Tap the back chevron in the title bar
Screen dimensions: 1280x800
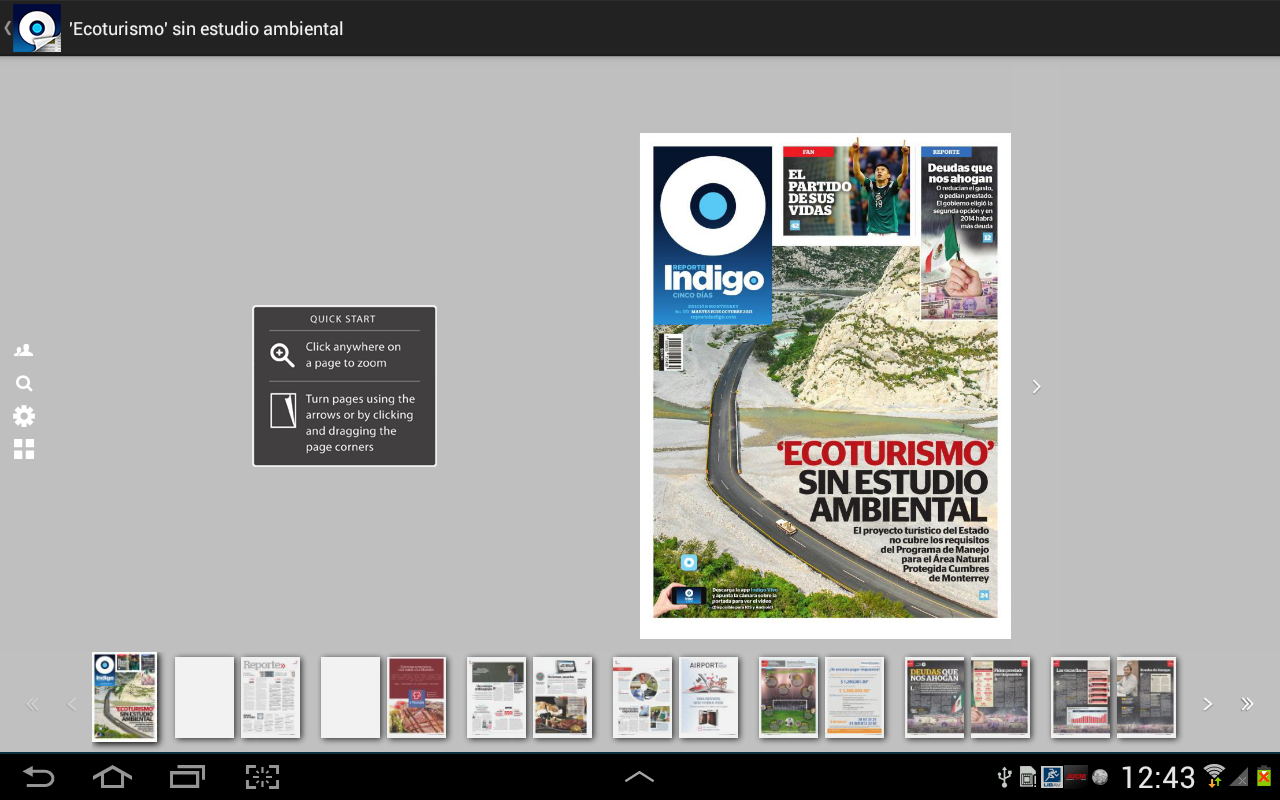[7, 28]
